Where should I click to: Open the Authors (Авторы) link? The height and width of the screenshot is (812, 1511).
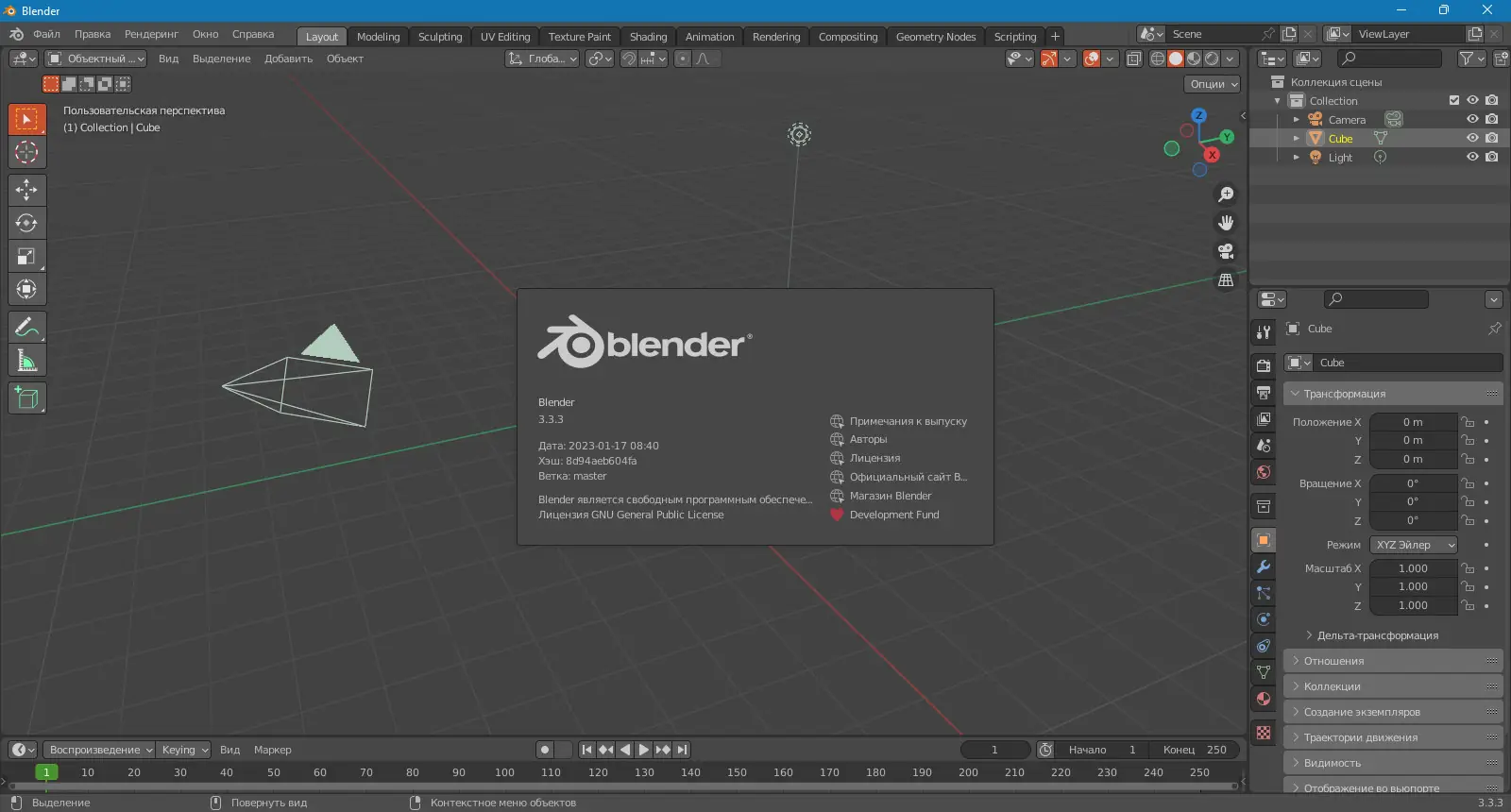(858, 439)
